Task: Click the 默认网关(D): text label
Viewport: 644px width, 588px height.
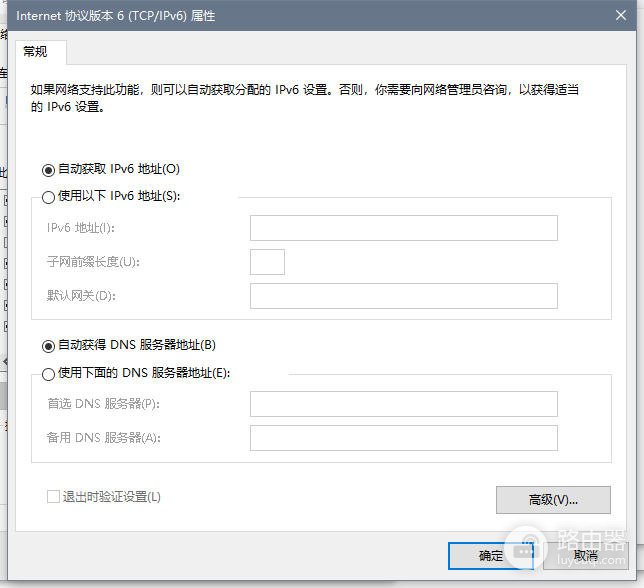Action: click(81, 296)
